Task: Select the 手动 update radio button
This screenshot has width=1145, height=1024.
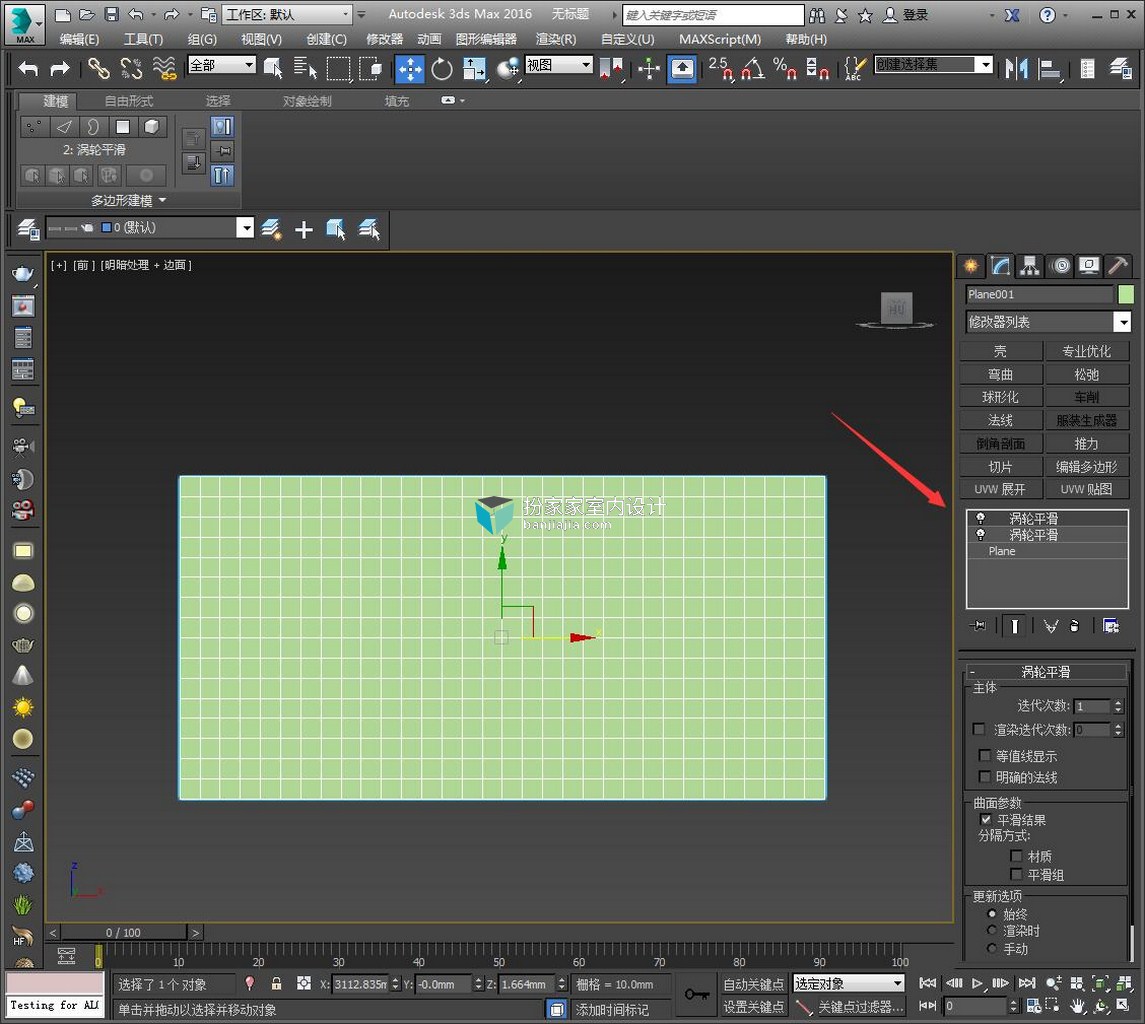Action: point(992,949)
